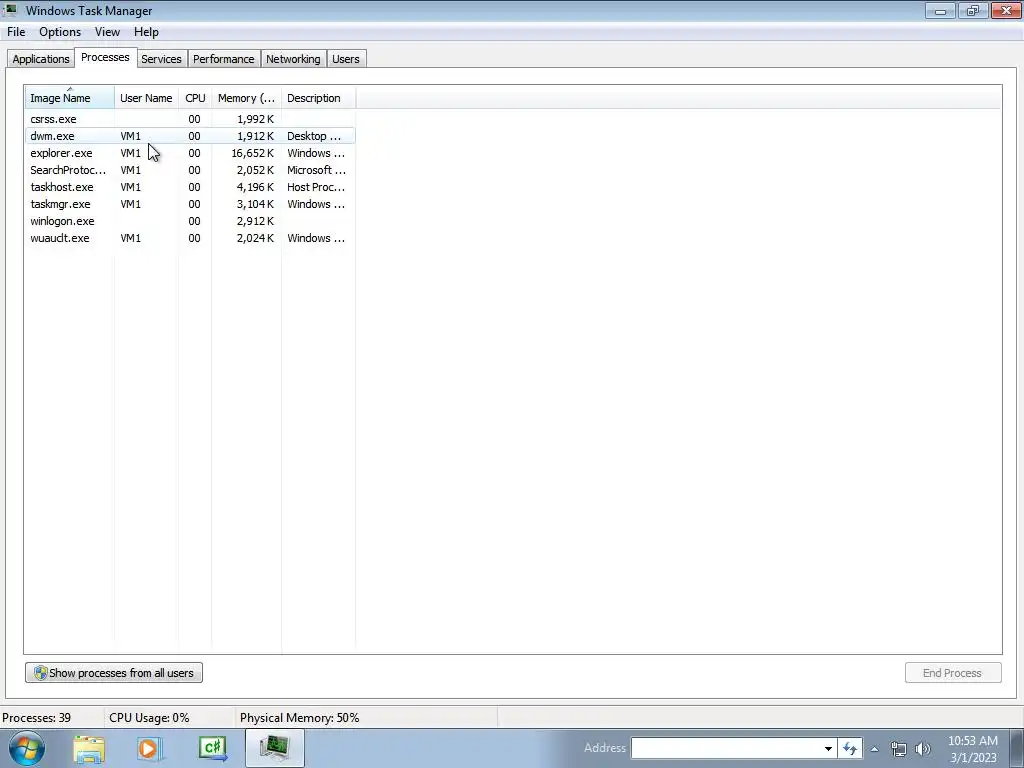
Task: Click Processes: 39 in status bar
Action: pyautogui.click(x=37, y=718)
